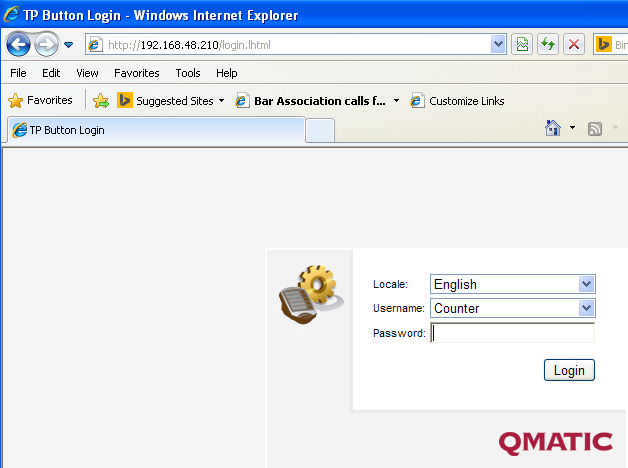Open the Favorites menu in menu bar

(x=137, y=73)
